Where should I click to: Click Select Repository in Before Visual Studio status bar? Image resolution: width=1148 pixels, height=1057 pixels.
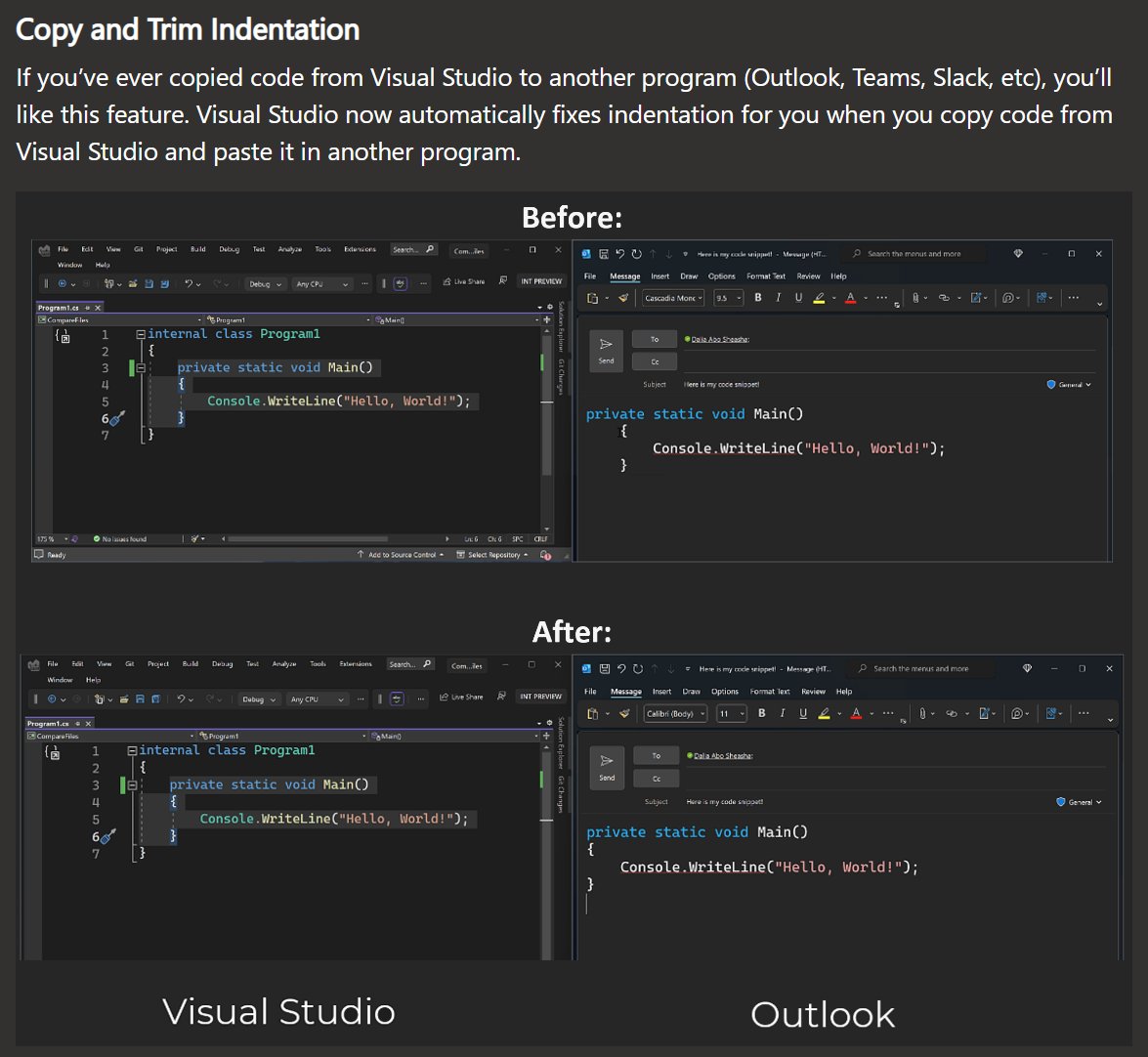coord(492,555)
